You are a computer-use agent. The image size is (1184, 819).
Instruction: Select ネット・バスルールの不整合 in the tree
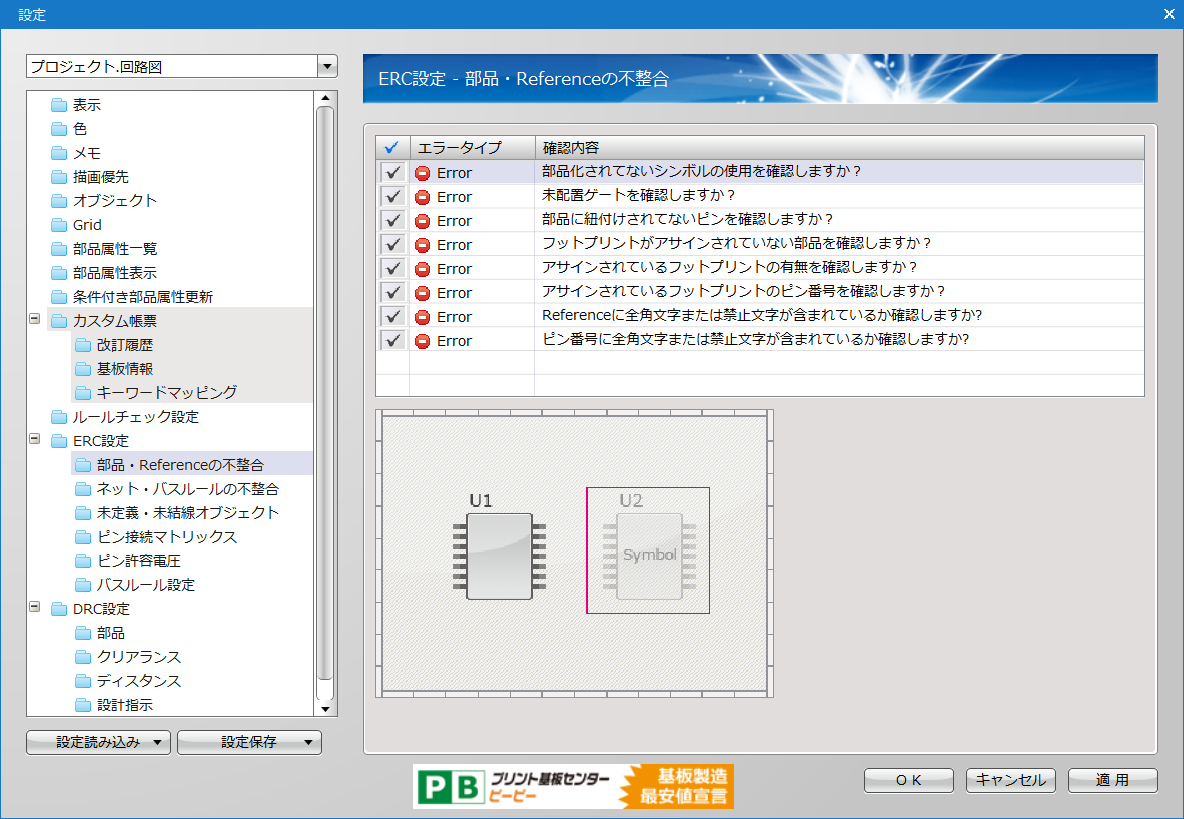(187, 489)
